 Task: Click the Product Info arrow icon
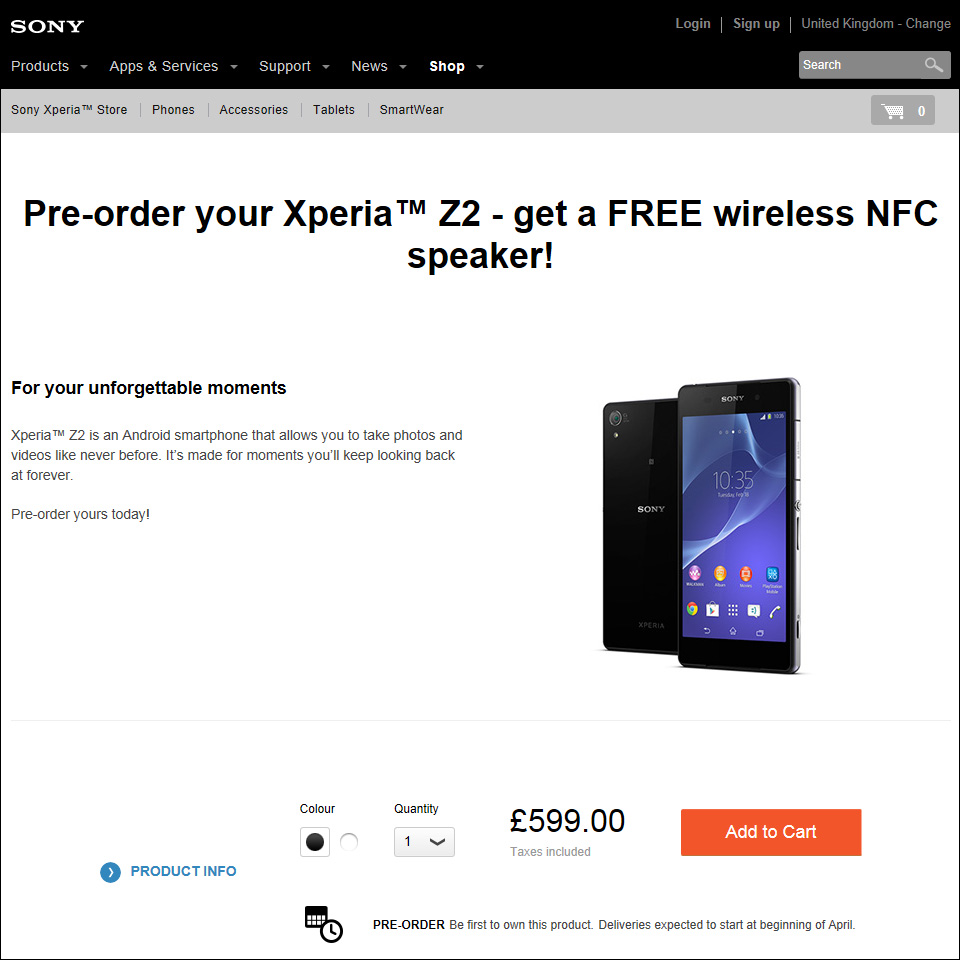(110, 872)
